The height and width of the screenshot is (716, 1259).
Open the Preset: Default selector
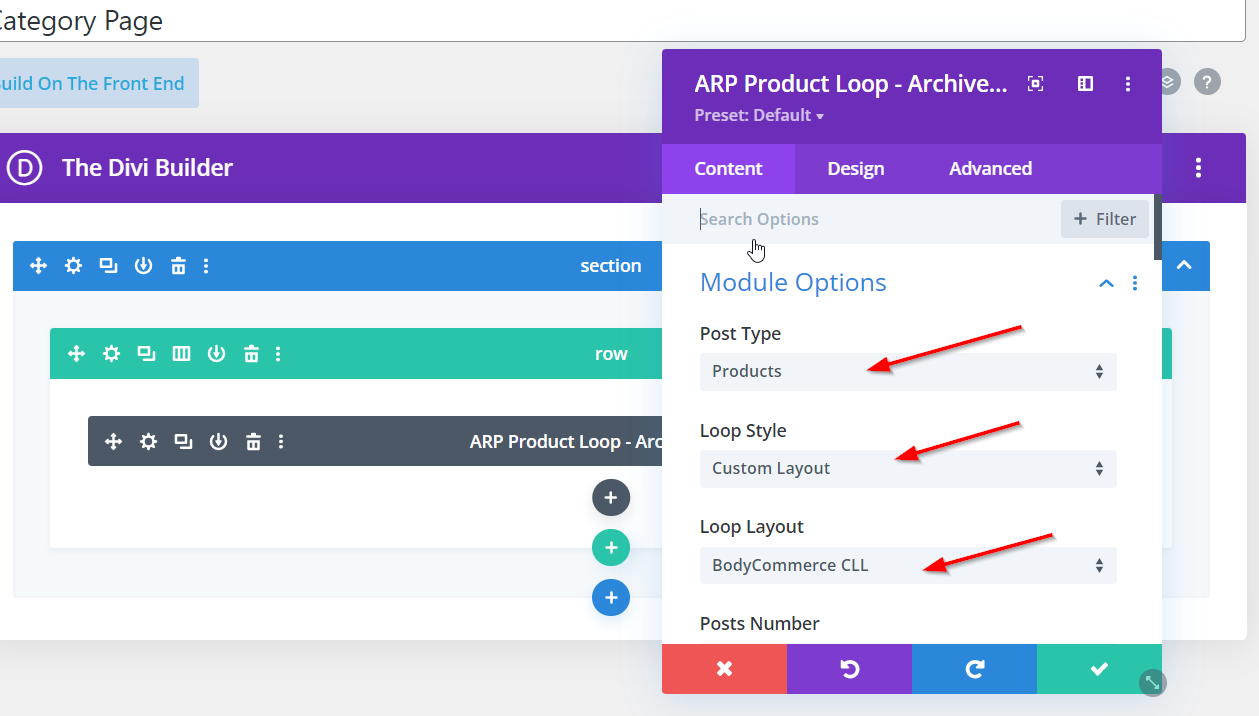coord(759,116)
